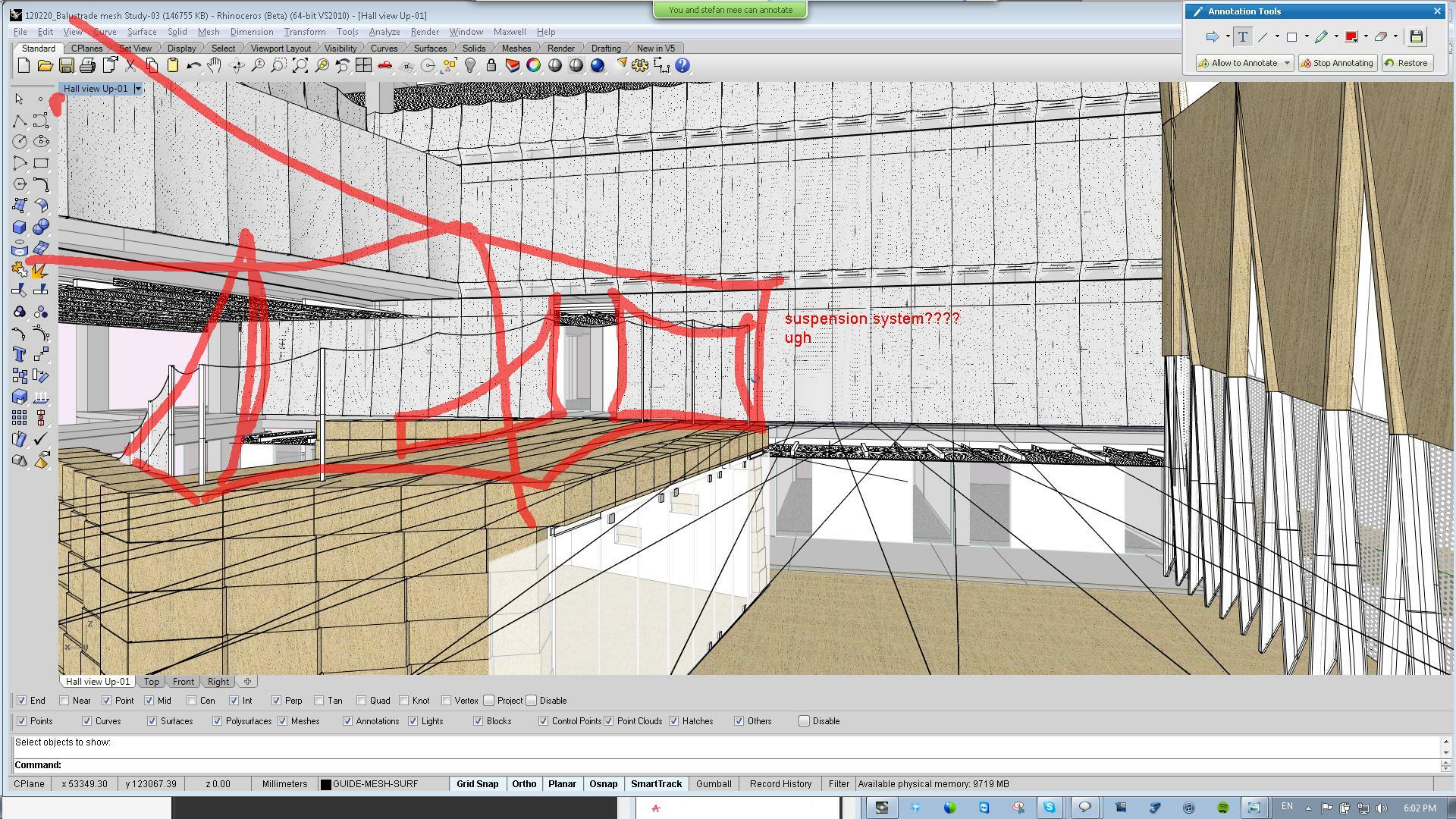
Task: Click the blue Help question mark icon
Action: pos(682,66)
